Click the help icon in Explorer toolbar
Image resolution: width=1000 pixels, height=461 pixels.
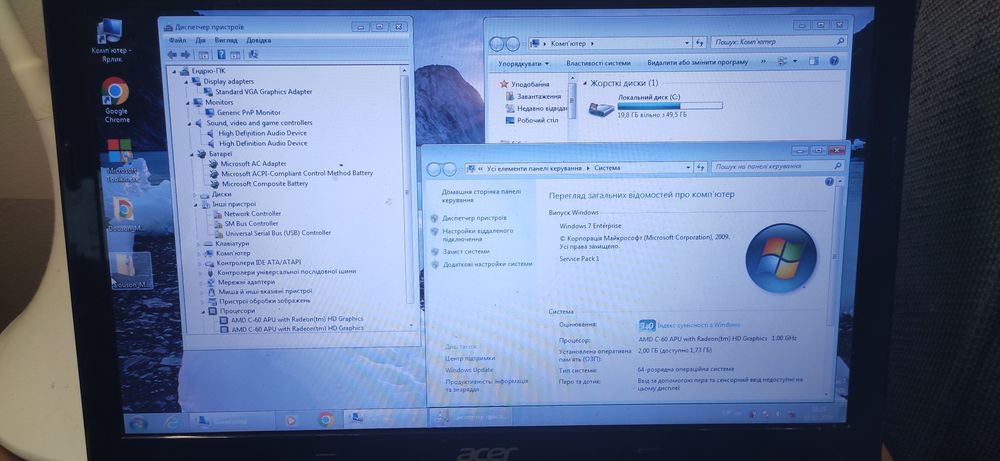(x=834, y=61)
